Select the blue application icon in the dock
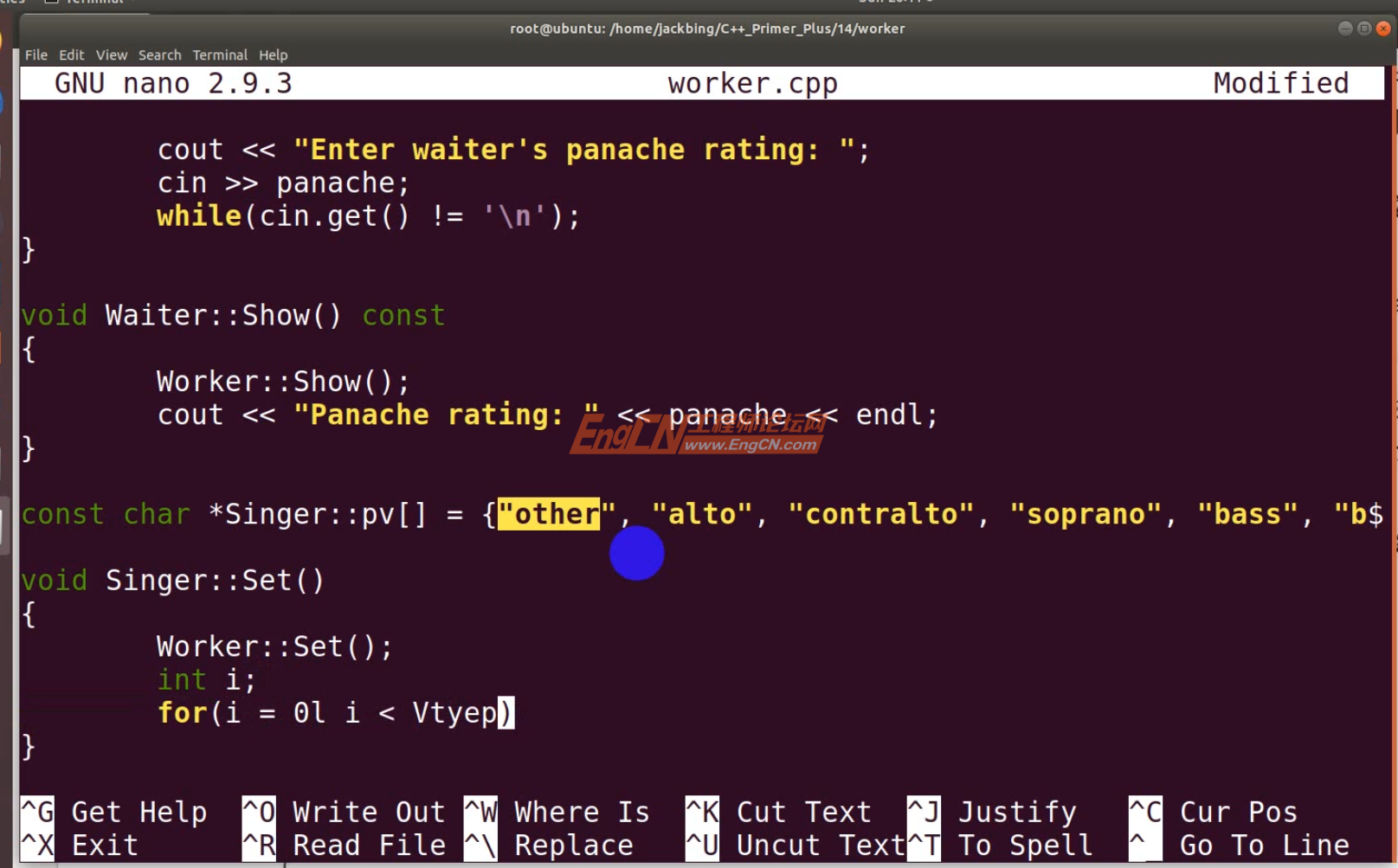 (x=3, y=102)
